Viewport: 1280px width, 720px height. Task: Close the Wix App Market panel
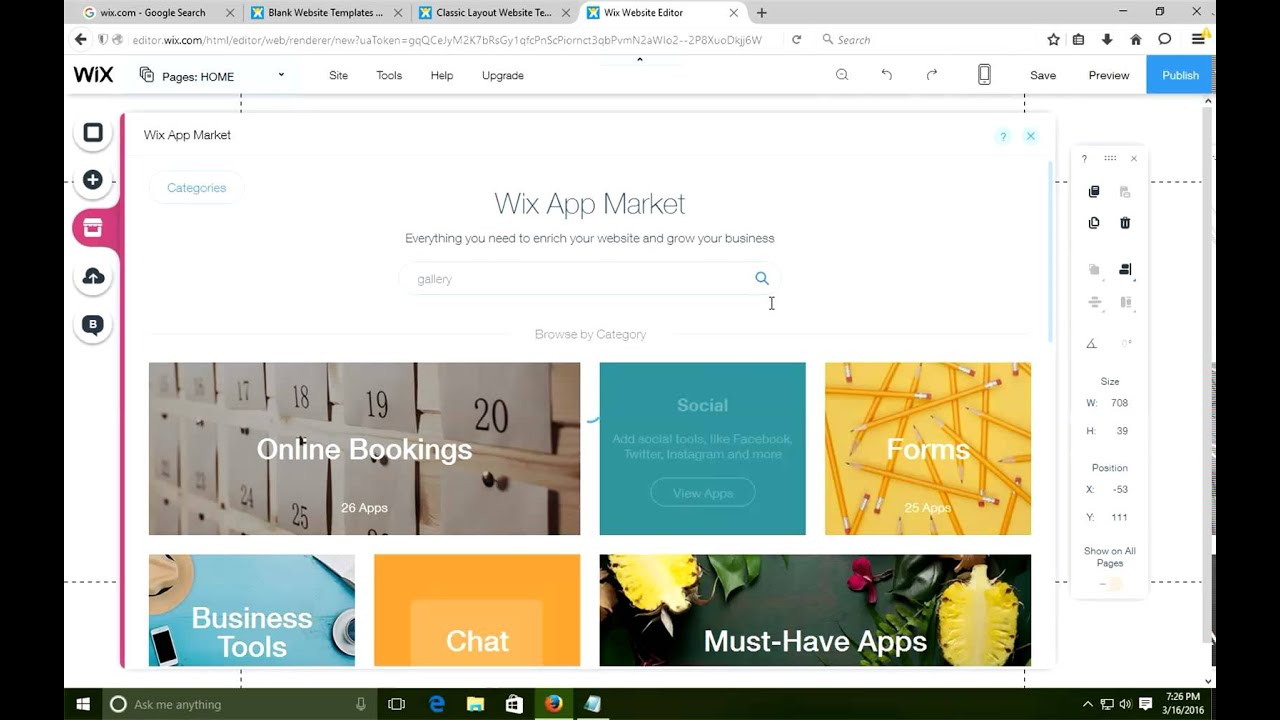coord(1031,136)
